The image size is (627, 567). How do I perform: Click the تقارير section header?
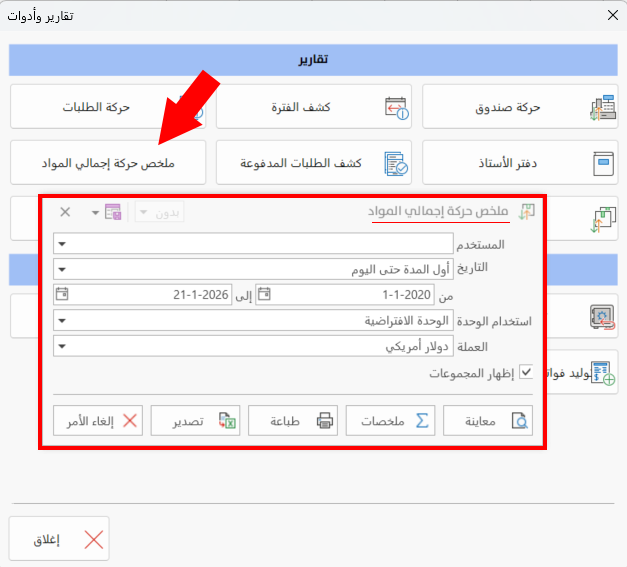(313, 60)
